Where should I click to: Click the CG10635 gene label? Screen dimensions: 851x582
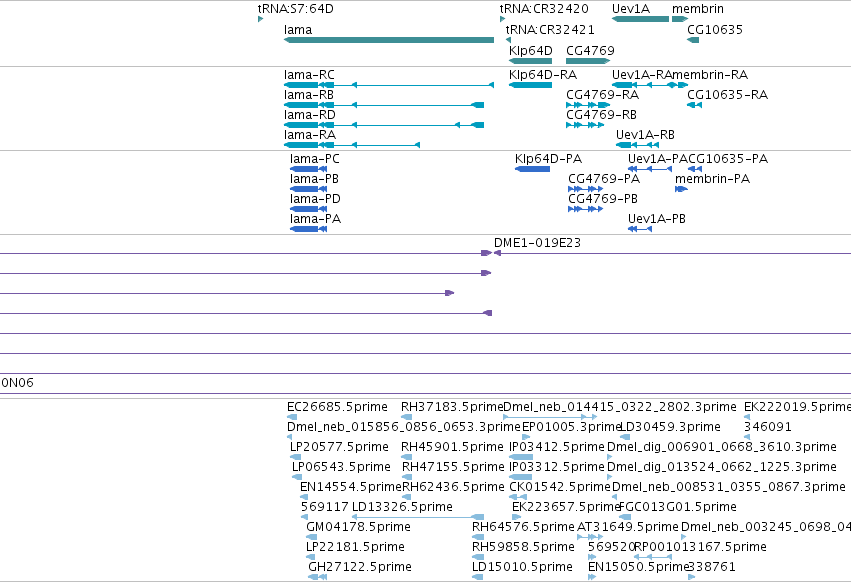coord(715,30)
